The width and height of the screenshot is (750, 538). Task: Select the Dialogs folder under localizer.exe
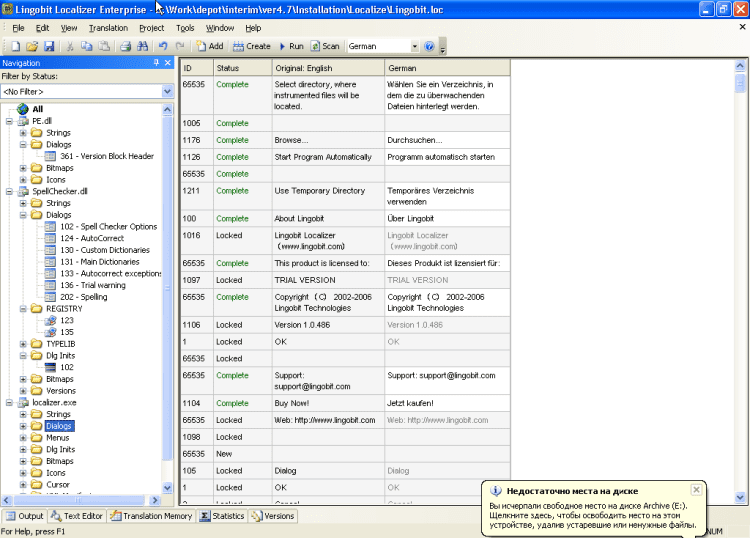59,426
